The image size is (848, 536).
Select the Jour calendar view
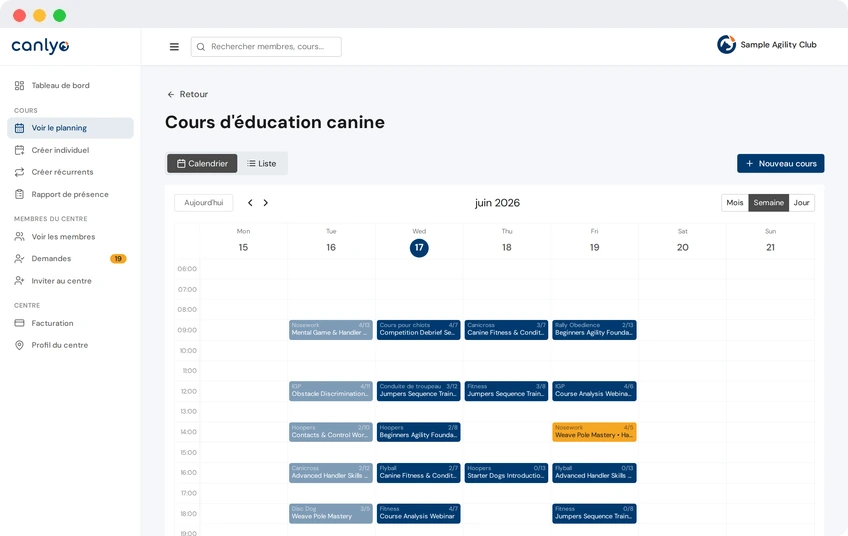pyautogui.click(x=801, y=203)
